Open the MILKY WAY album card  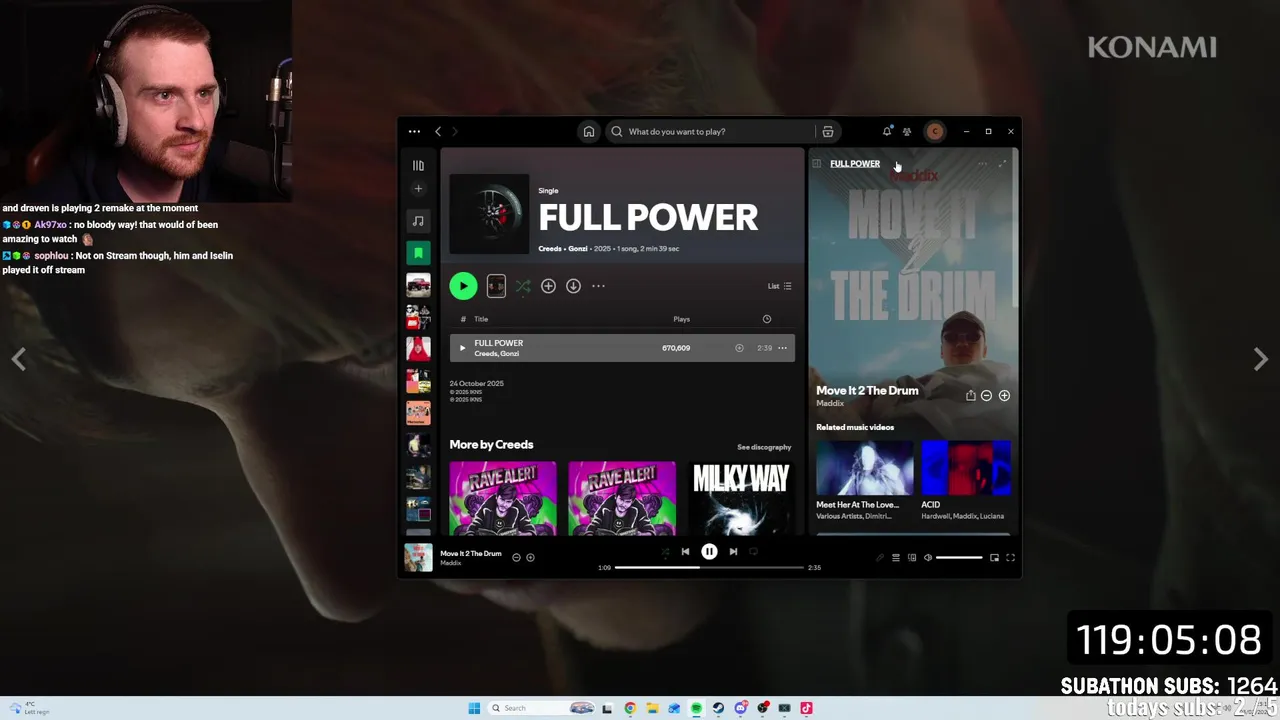(x=741, y=498)
